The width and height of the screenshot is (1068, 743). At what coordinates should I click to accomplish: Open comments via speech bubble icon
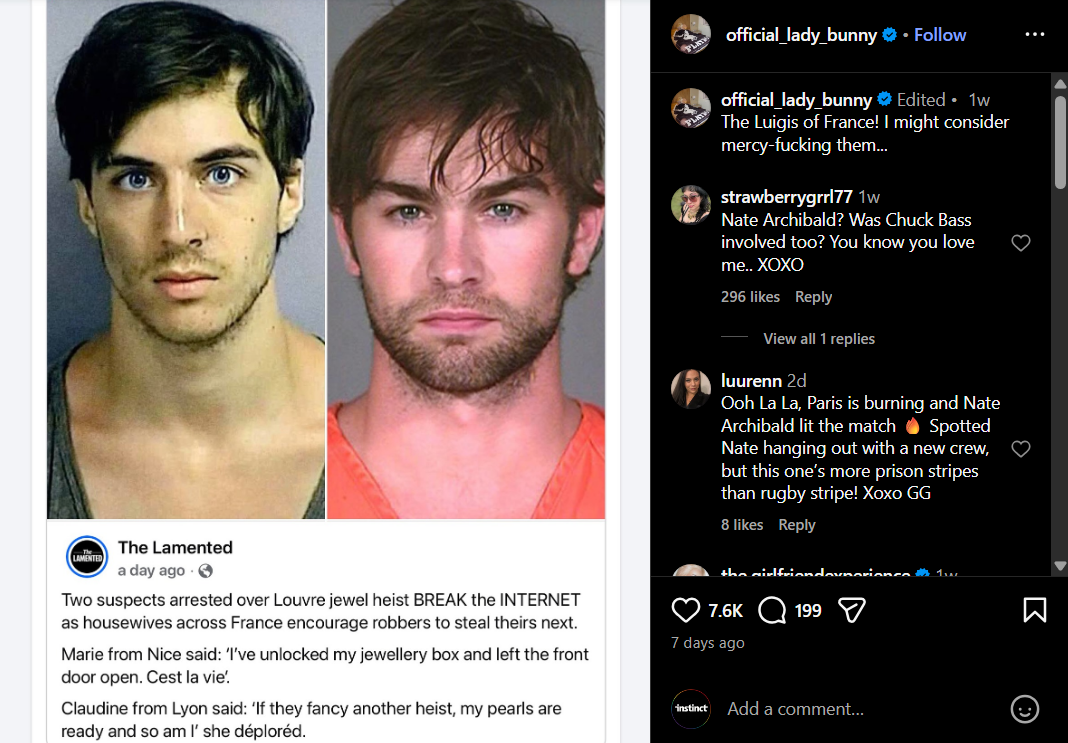tap(772, 610)
